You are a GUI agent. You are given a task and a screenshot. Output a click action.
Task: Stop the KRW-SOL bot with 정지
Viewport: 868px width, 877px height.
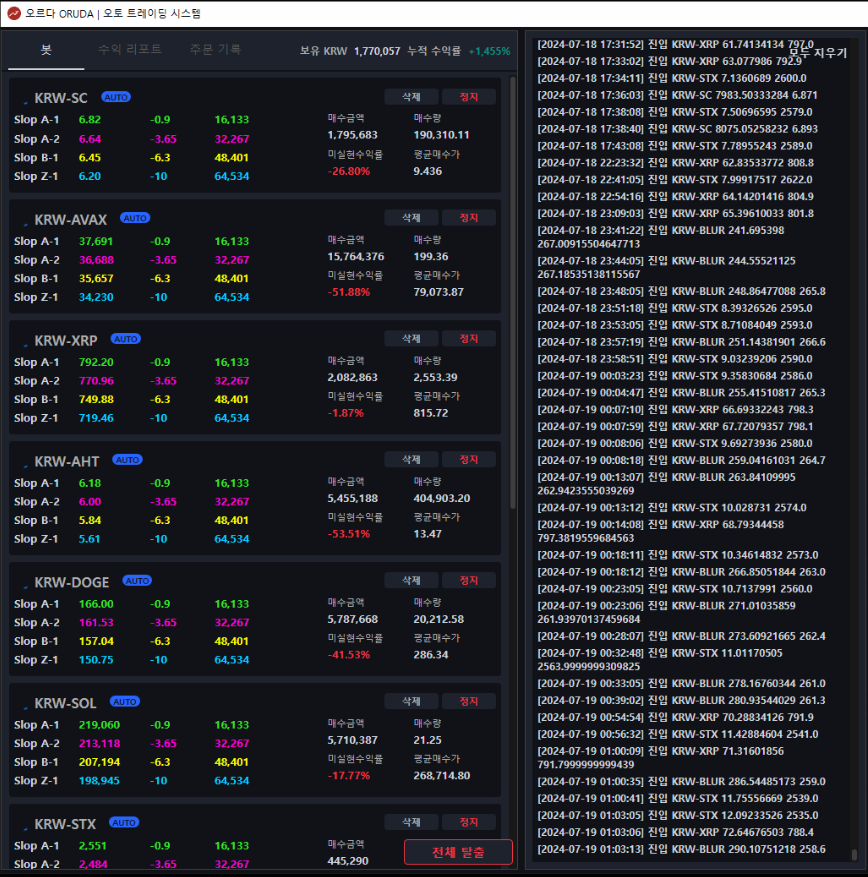pyautogui.click(x=469, y=701)
